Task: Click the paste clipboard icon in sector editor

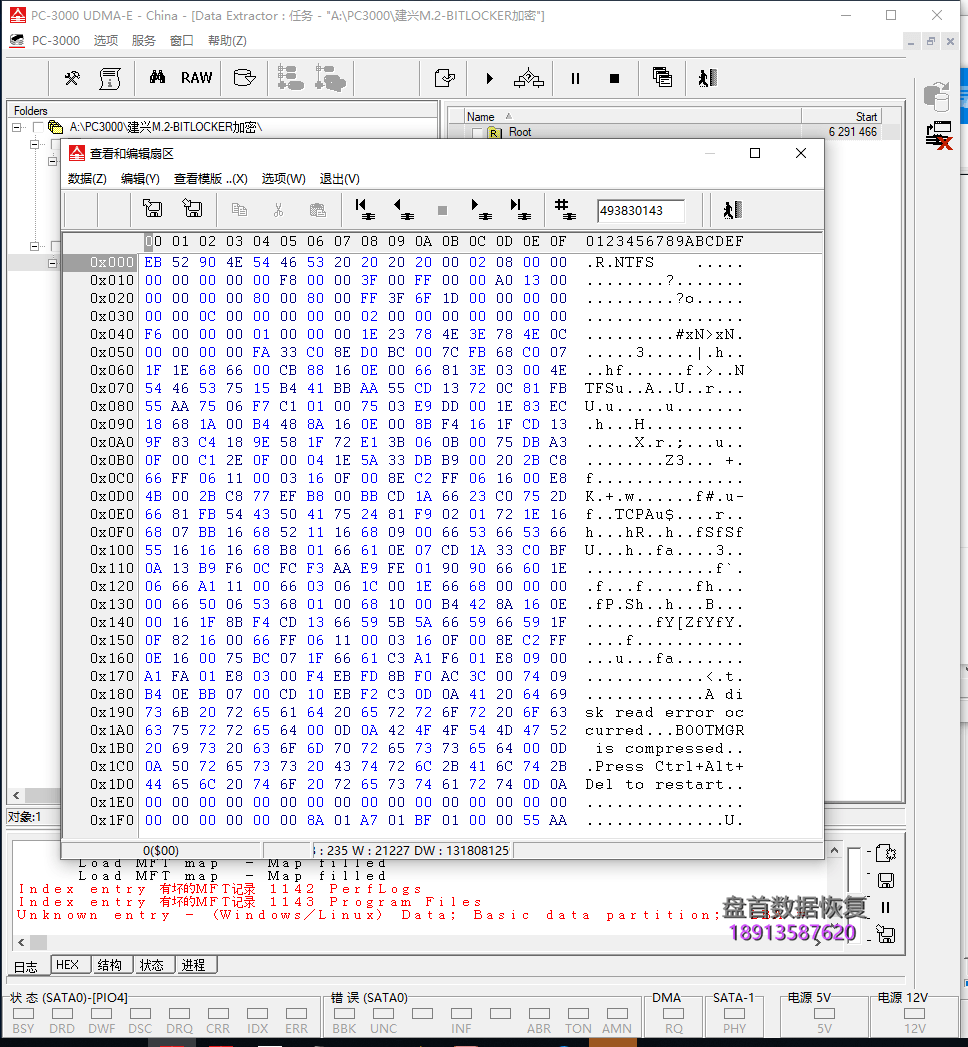Action: (x=318, y=210)
